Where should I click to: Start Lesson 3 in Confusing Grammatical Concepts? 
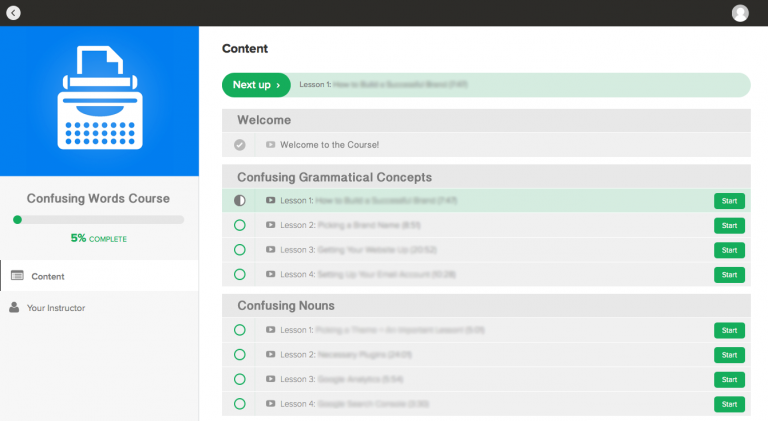pos(729,250)
